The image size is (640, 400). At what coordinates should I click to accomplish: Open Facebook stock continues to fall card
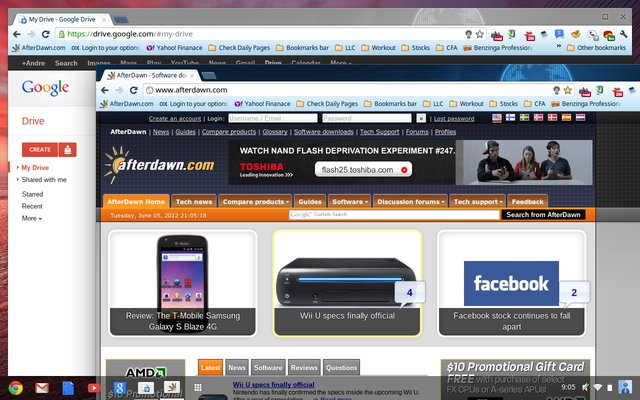point(511,283)
